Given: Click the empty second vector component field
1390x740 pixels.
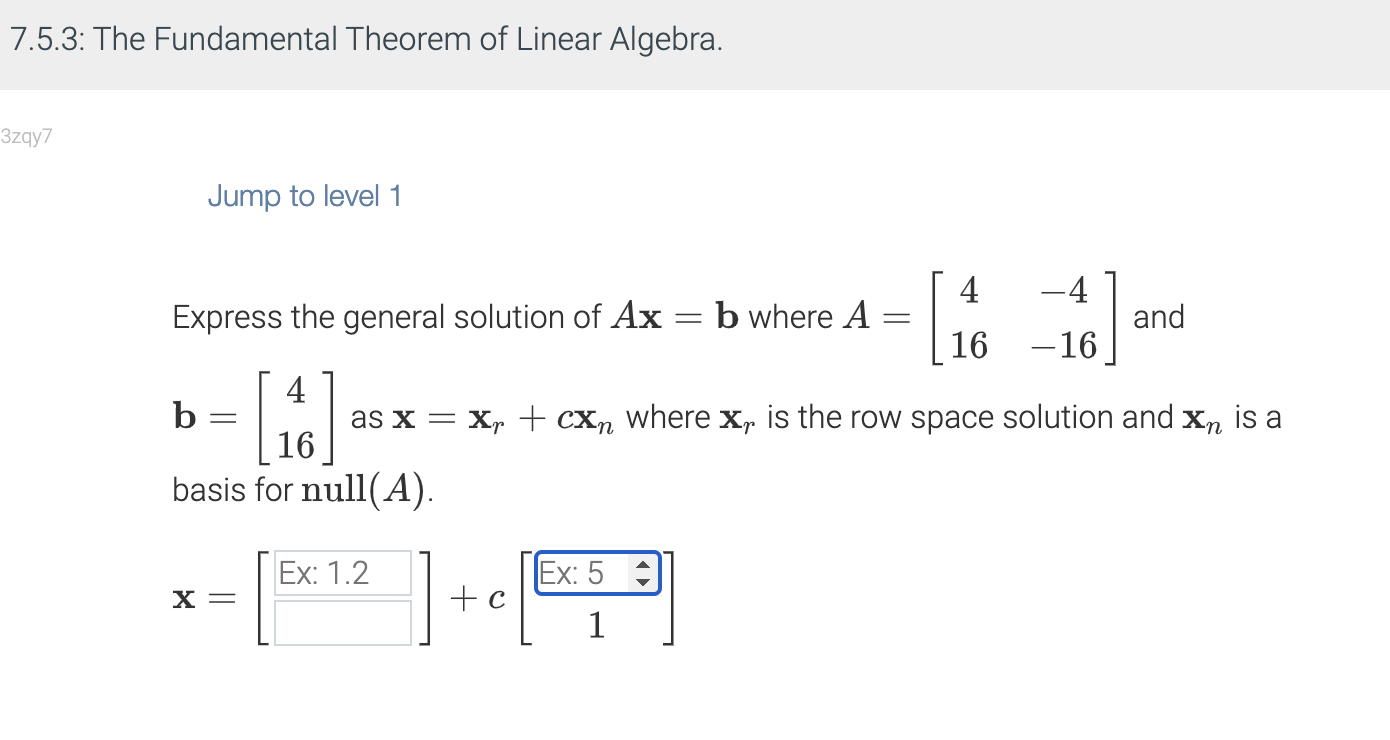Looking at the screenshot, I should click(x=342, y=622).
